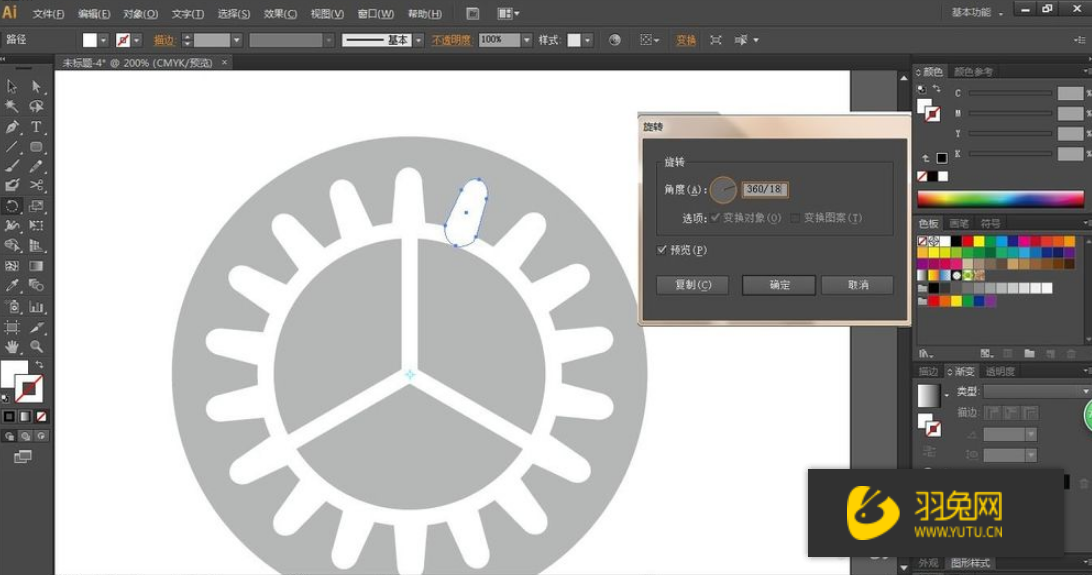This screenshot has height=575, width=1092.
Task: Select the Eraser tool
Action: click(x=12, y=185)
